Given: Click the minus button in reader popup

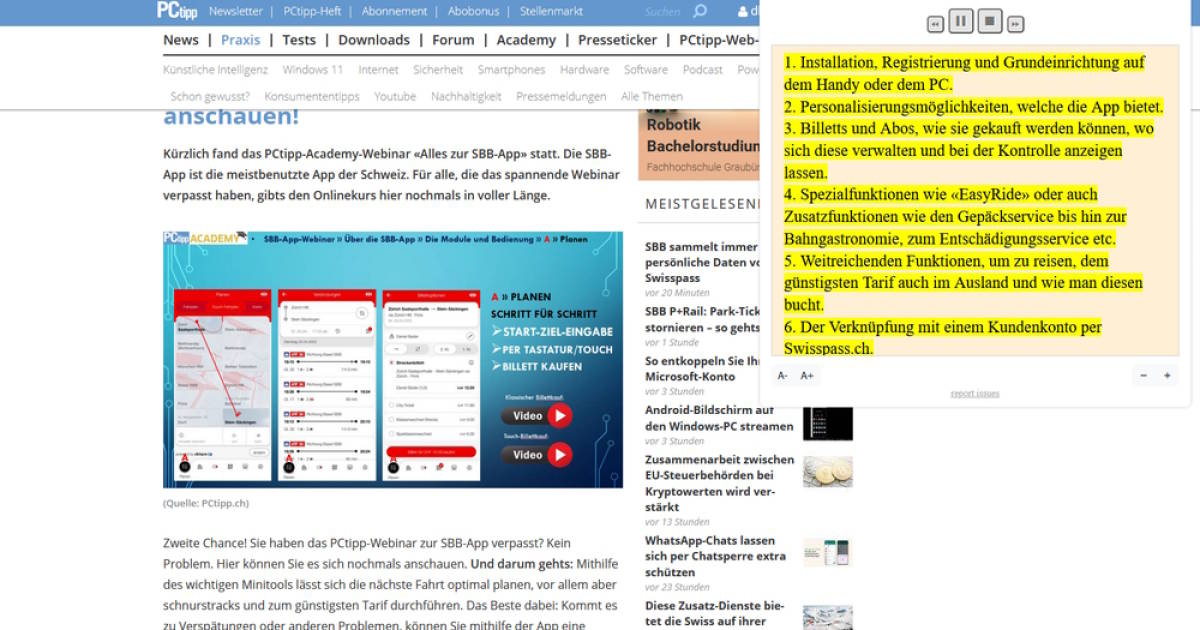Looking at the screenshot, I should click(x=1144, y=376).
